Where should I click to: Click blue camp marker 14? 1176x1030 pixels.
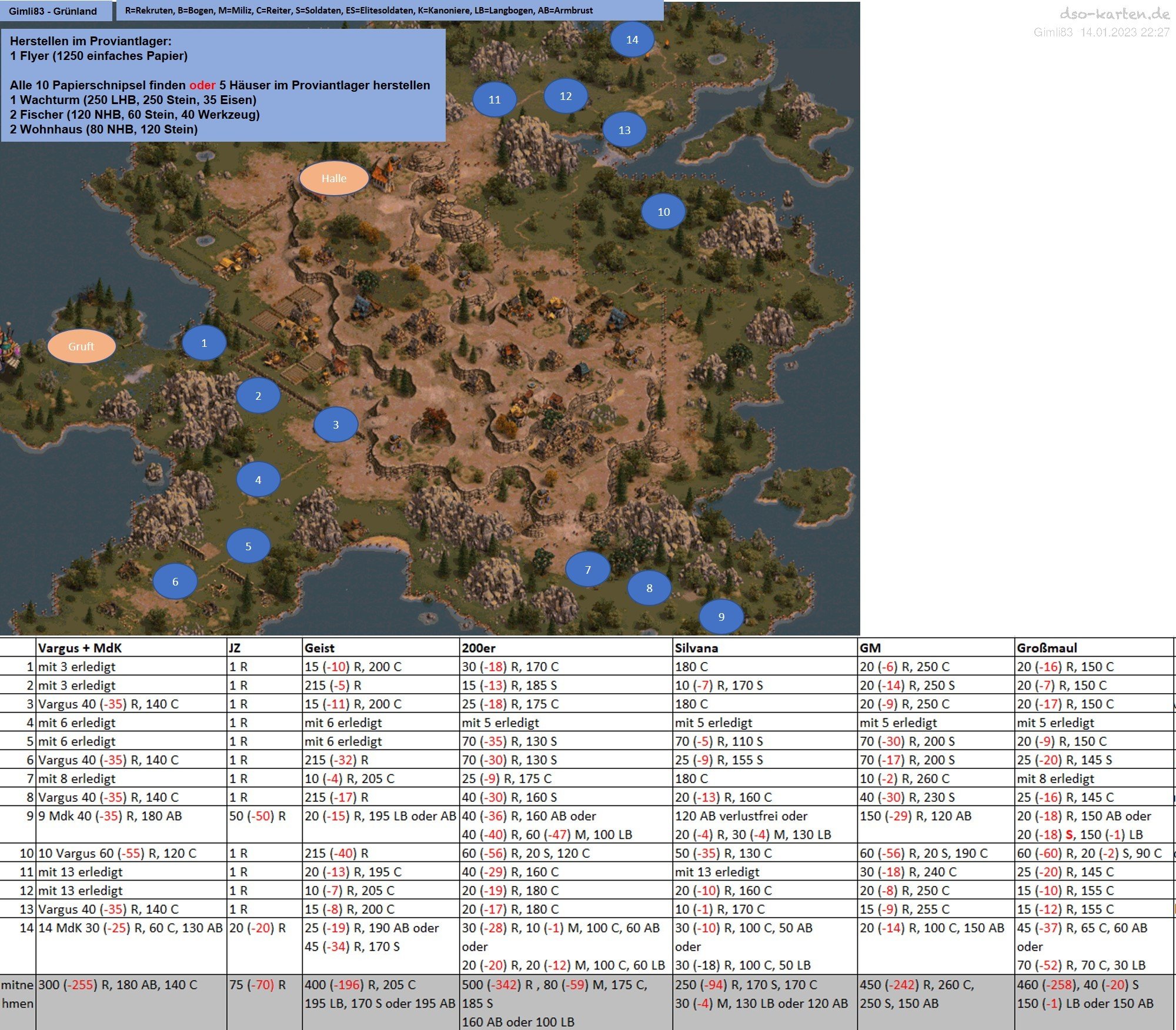point(632,39)
